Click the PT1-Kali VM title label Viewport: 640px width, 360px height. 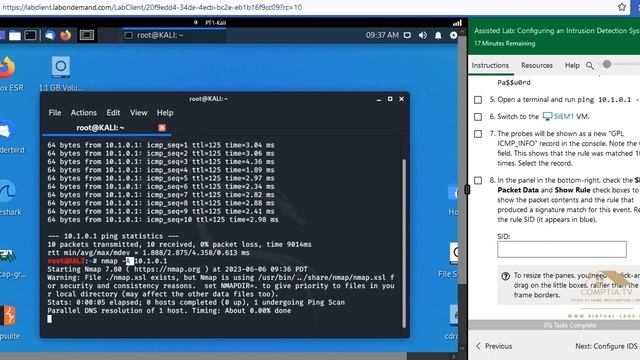[x=216, y=23]
